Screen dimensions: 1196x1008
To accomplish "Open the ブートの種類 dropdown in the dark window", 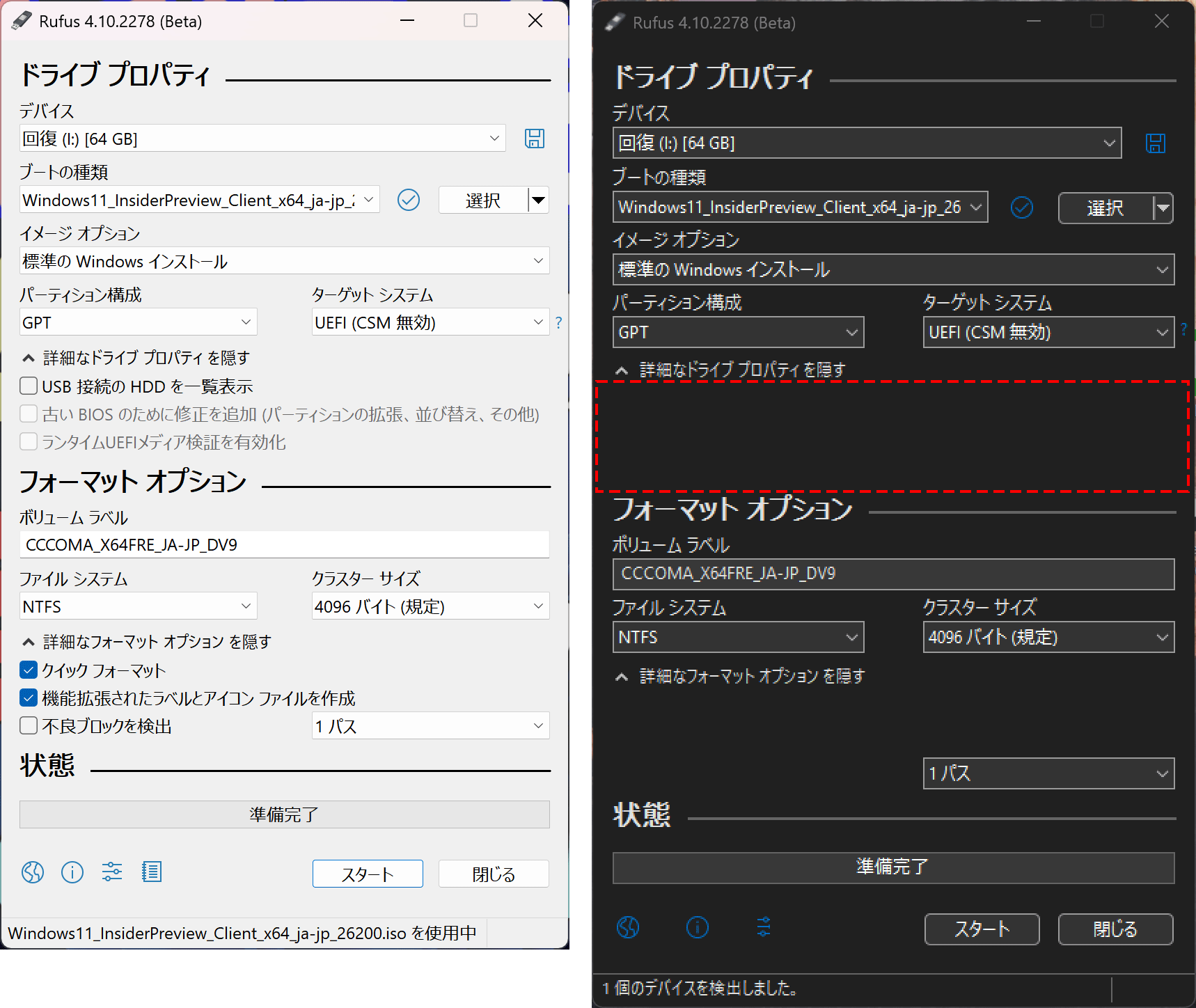I will coord(800,207).
